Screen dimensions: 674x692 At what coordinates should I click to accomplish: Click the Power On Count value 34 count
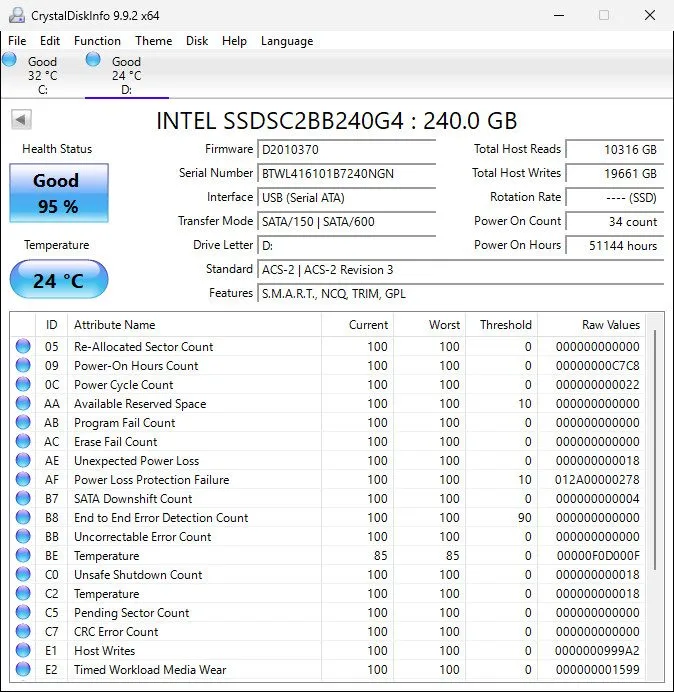point(614,221)
